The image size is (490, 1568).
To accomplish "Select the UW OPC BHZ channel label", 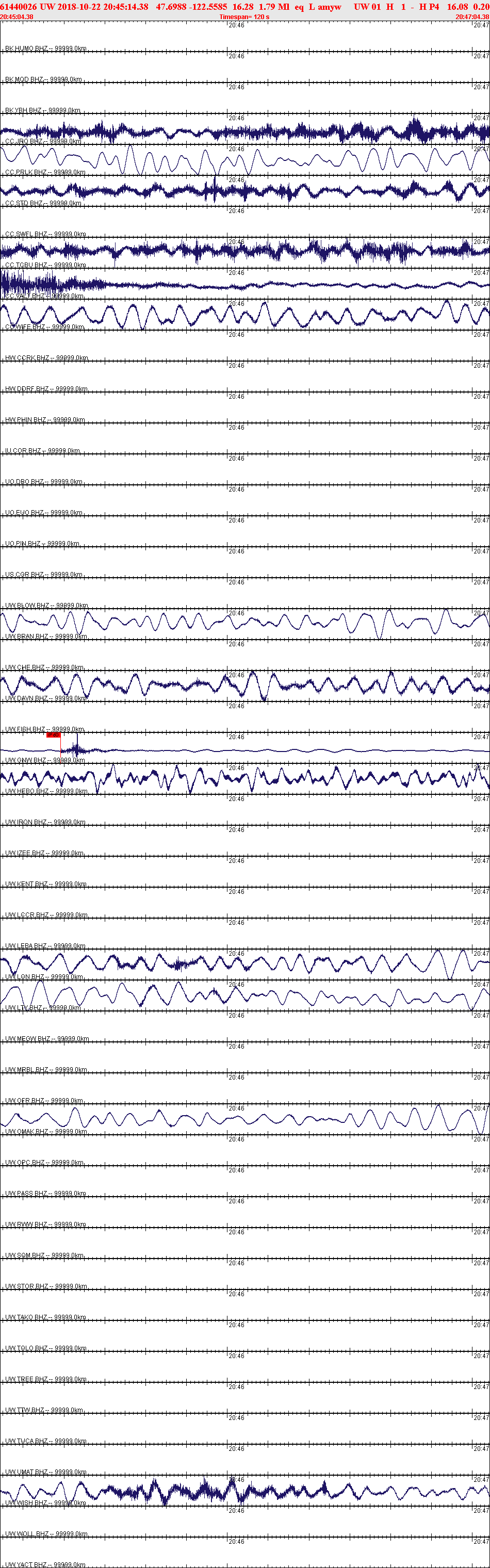I will coord(44,1162).
